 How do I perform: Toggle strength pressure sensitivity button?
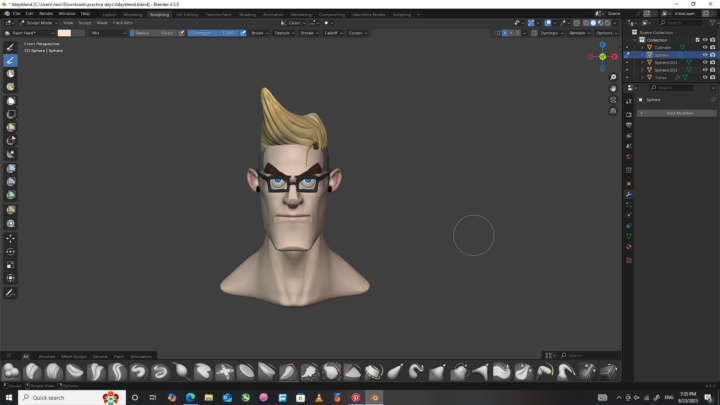click(243, 33)
